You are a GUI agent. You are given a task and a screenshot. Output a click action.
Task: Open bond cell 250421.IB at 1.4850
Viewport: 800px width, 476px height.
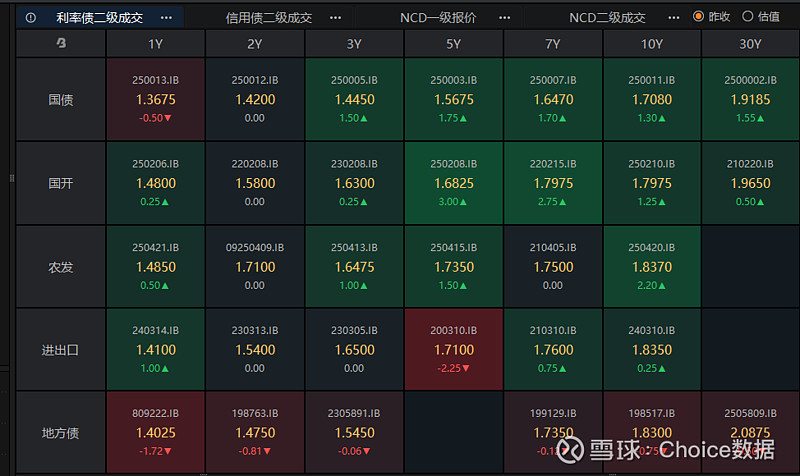pos(156,267)
